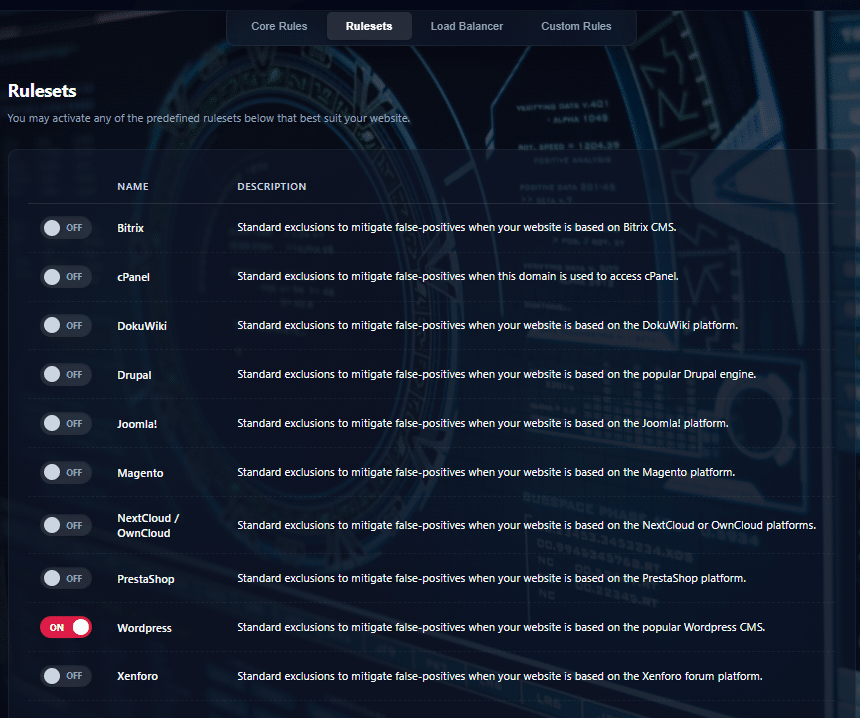This screenshot has height=718, width=860.
Task: Click the NAME column header
Action: [x=133, y=186]
